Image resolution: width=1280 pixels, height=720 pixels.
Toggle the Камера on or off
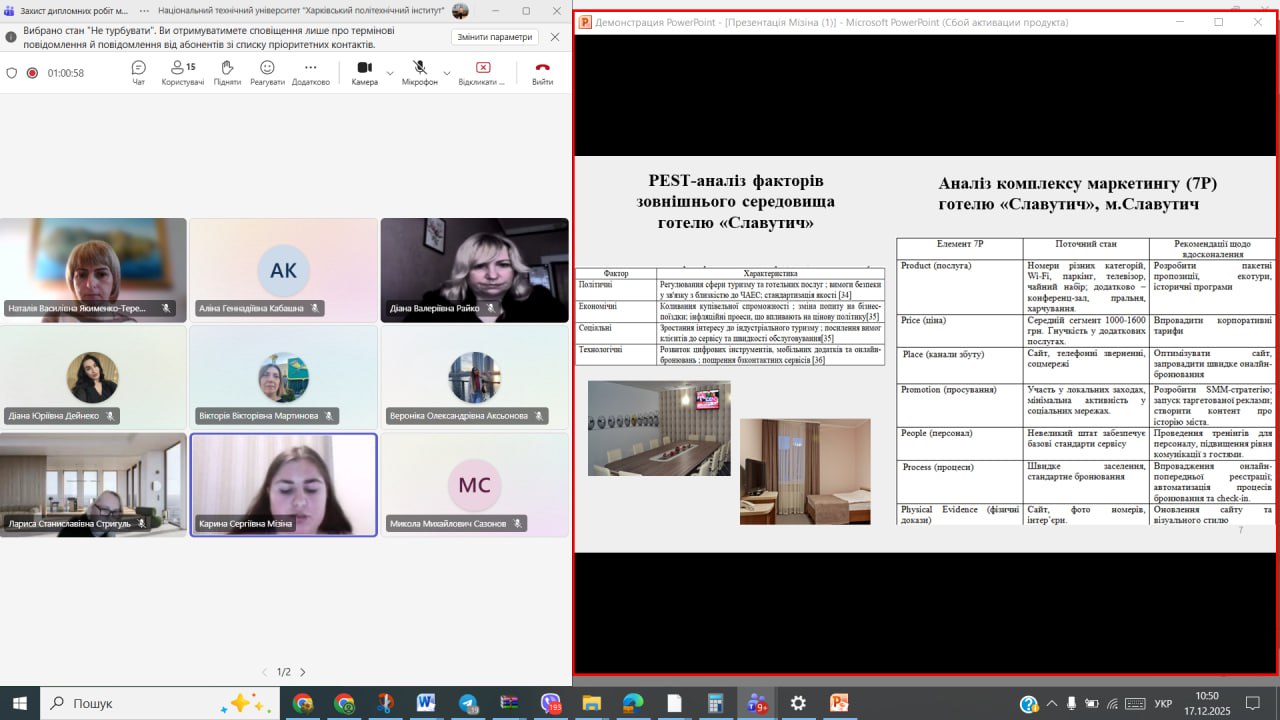(x=364, y=72)
